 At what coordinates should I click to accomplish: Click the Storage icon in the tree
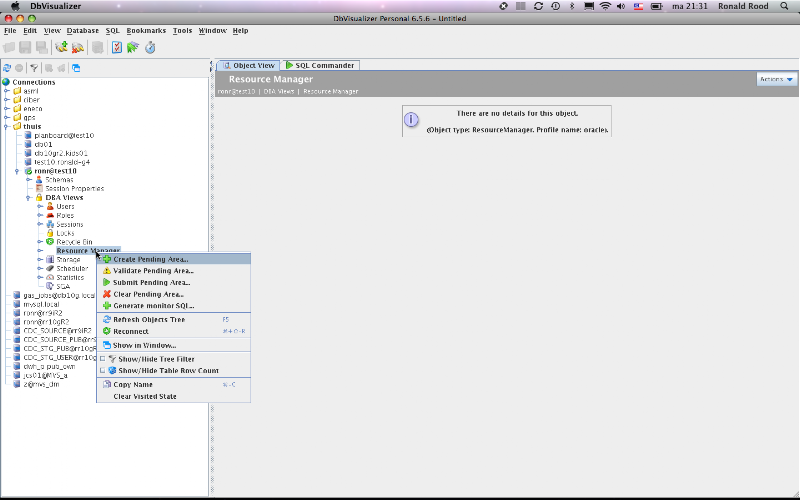click(50, 260)
